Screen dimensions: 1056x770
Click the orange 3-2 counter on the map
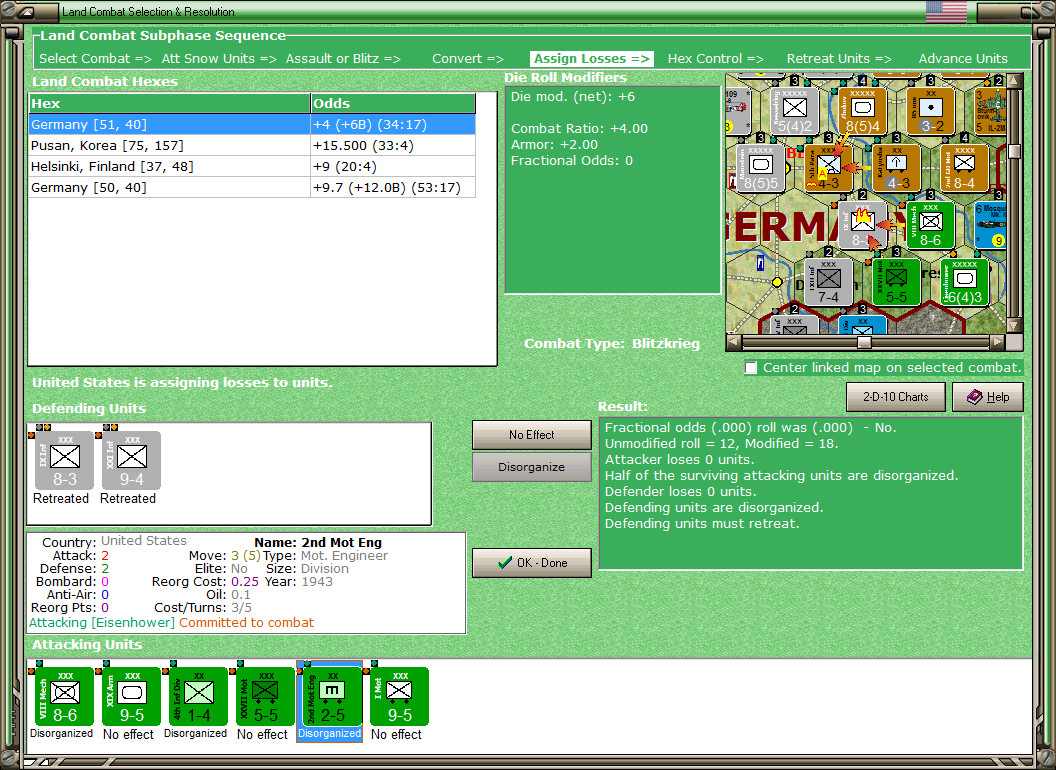click(x=930, y=111)
